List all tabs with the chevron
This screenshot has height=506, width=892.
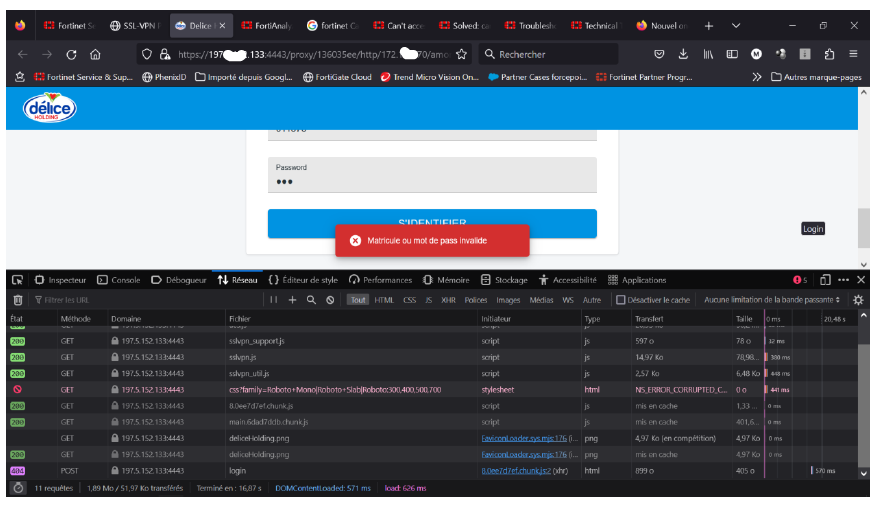point(736,26)
